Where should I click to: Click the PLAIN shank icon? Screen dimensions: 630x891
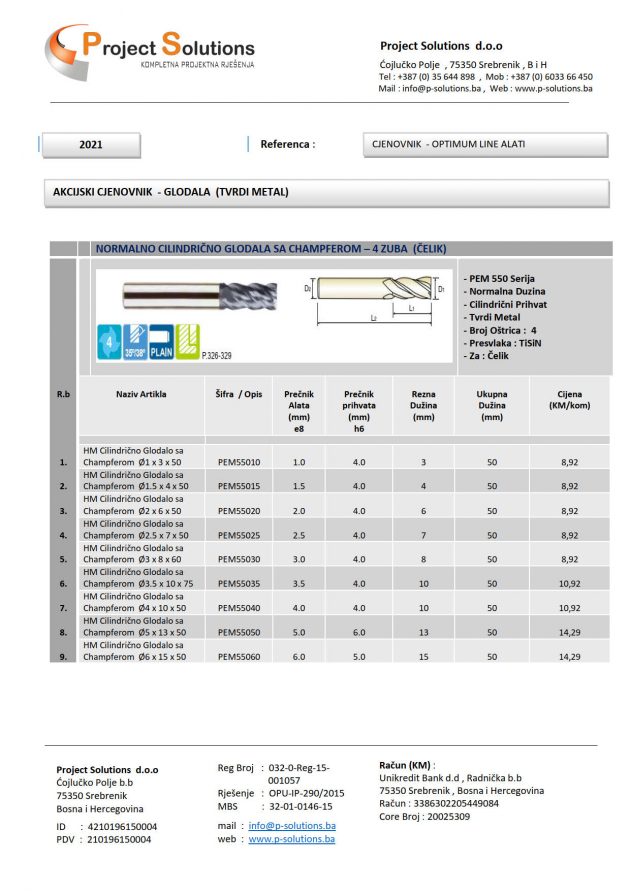click(x=162, y=341)
